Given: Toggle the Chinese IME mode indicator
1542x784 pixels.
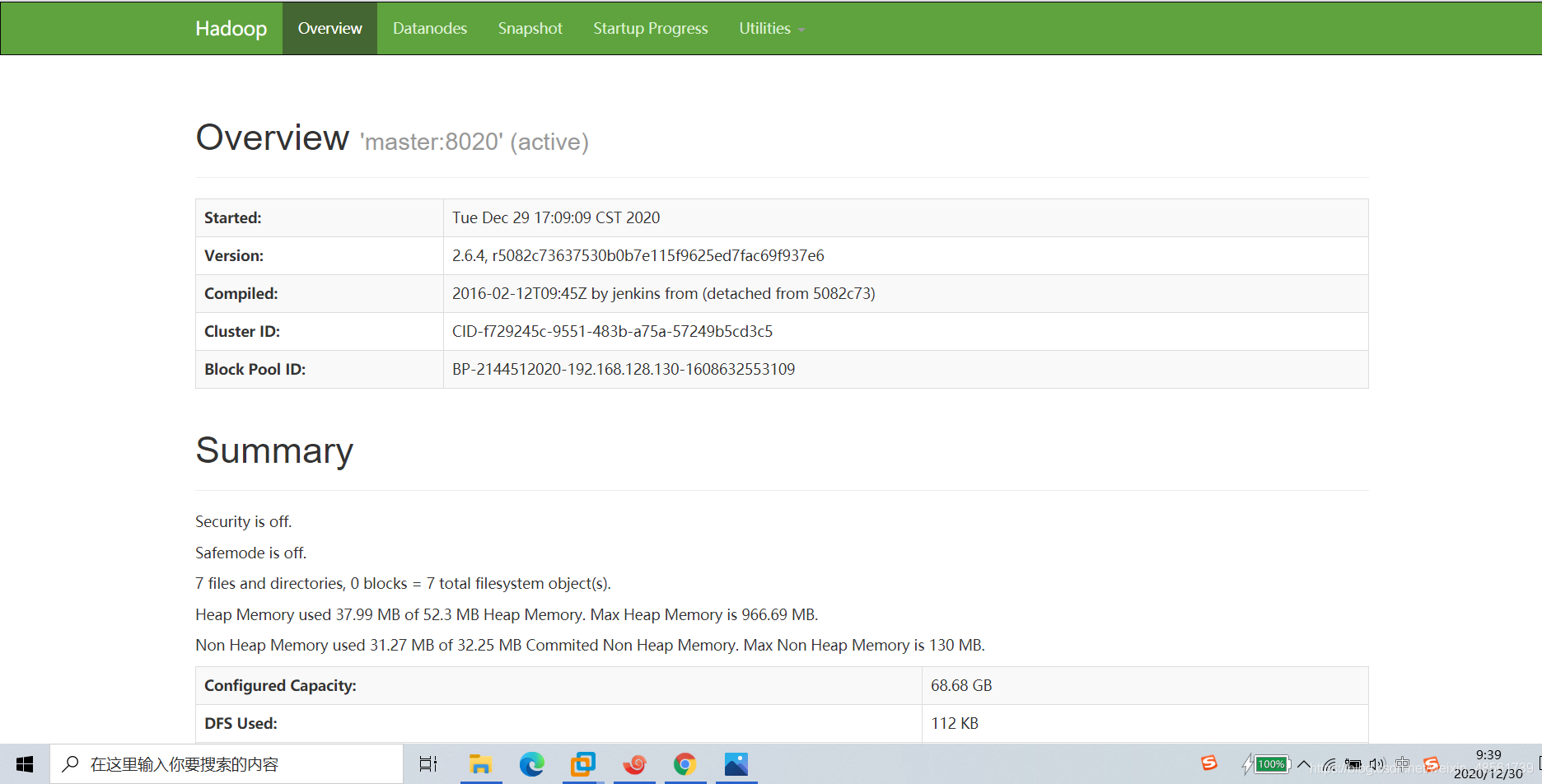Looking at the screenshot, I should click(1403, 764).
